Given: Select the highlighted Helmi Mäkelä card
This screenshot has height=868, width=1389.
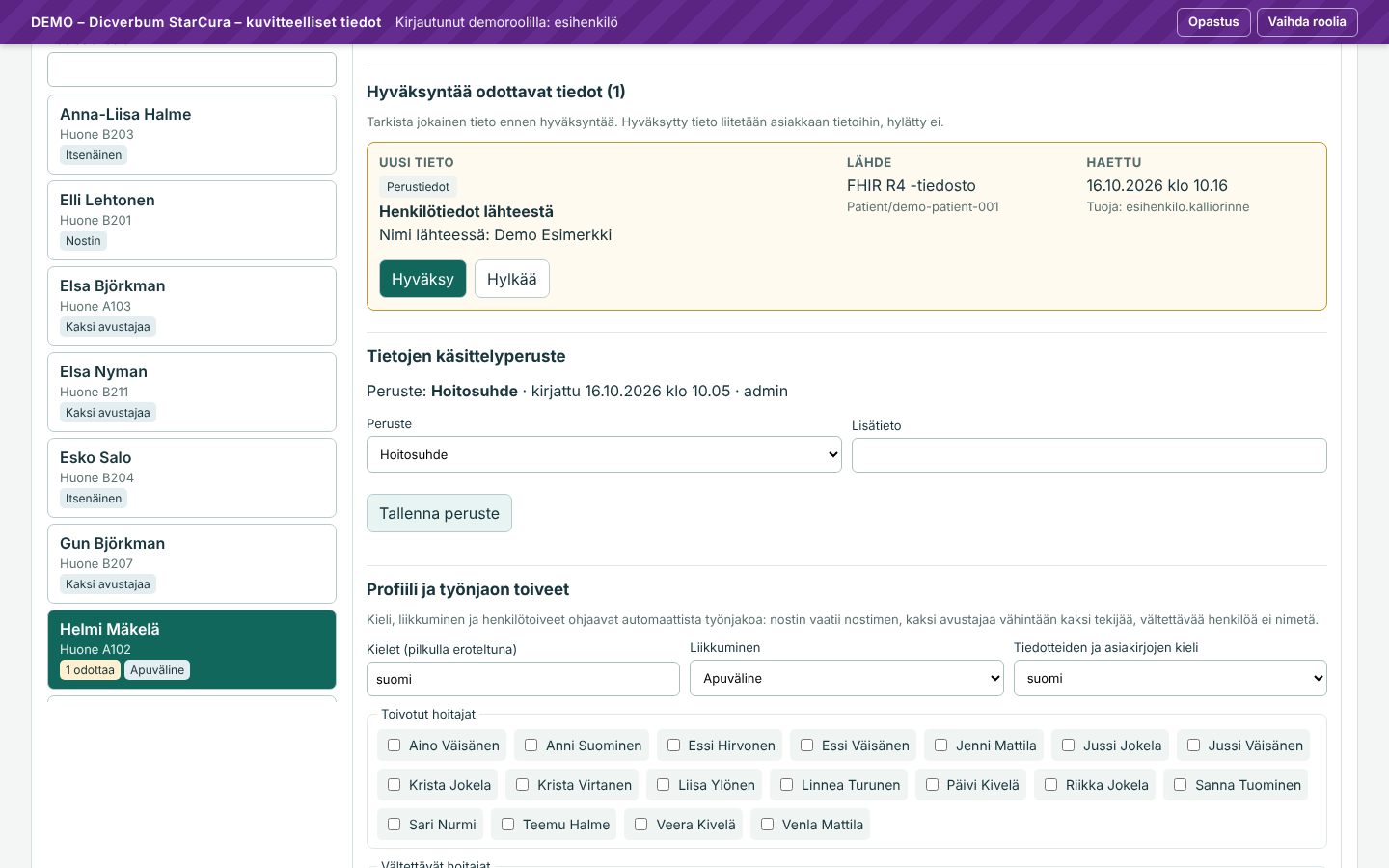Looking at the screenshot, I should click(192, 649).
